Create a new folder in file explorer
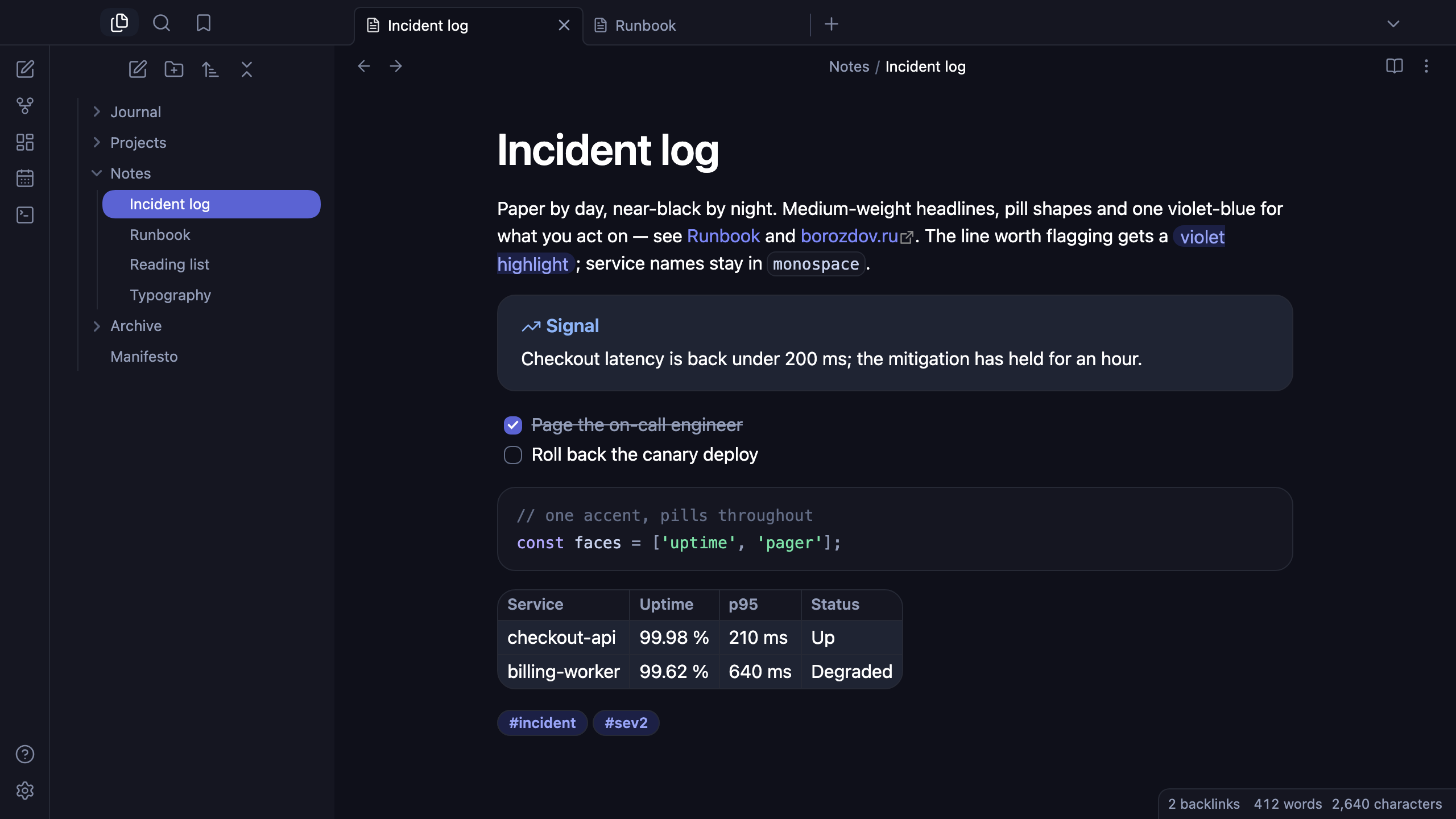Image resolution: width=1456 pixels, height=819 pixels. click(x=174, y=69)
